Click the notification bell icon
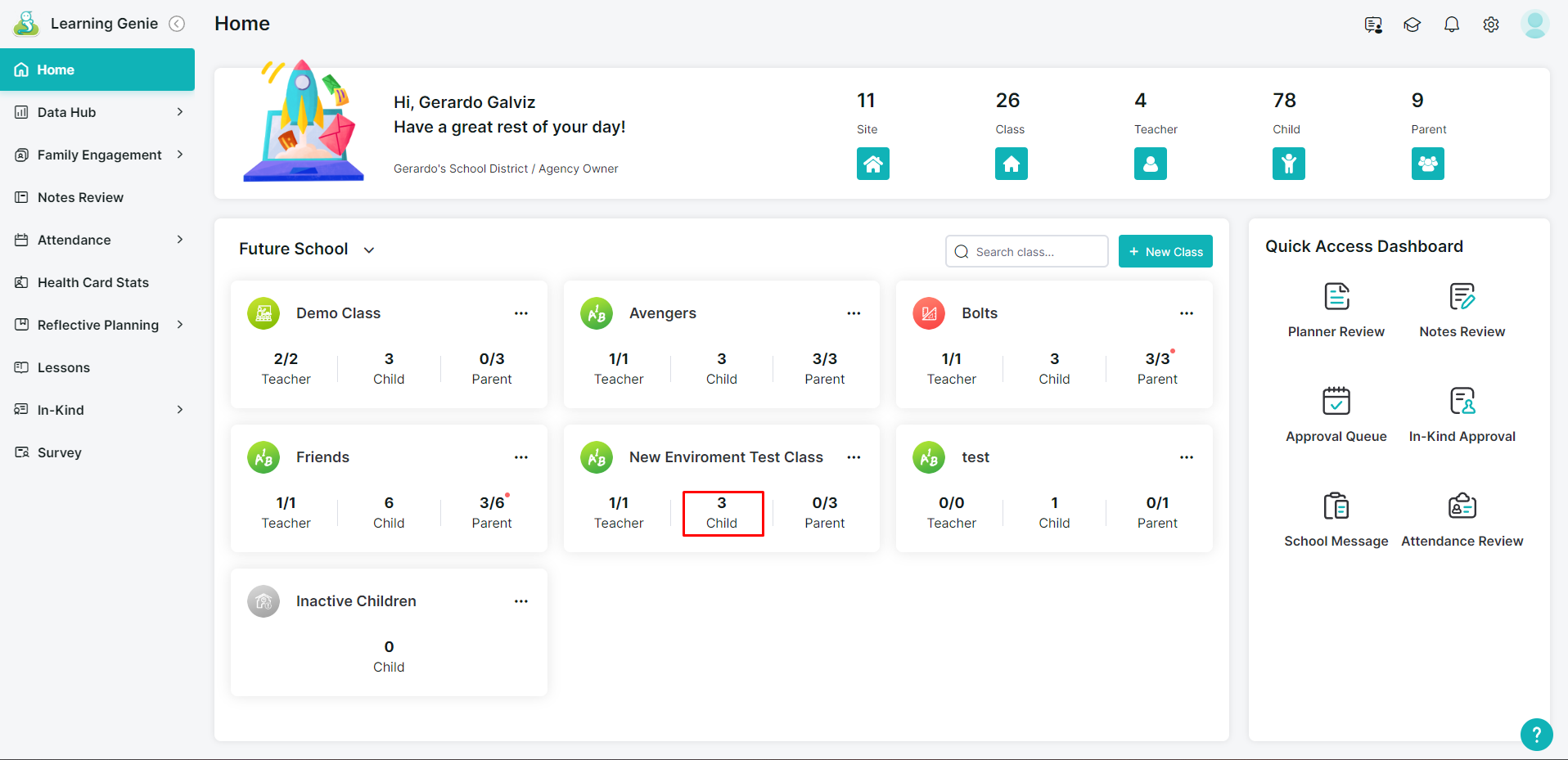The image size is (1568, 760). [x=1451, y=25]
